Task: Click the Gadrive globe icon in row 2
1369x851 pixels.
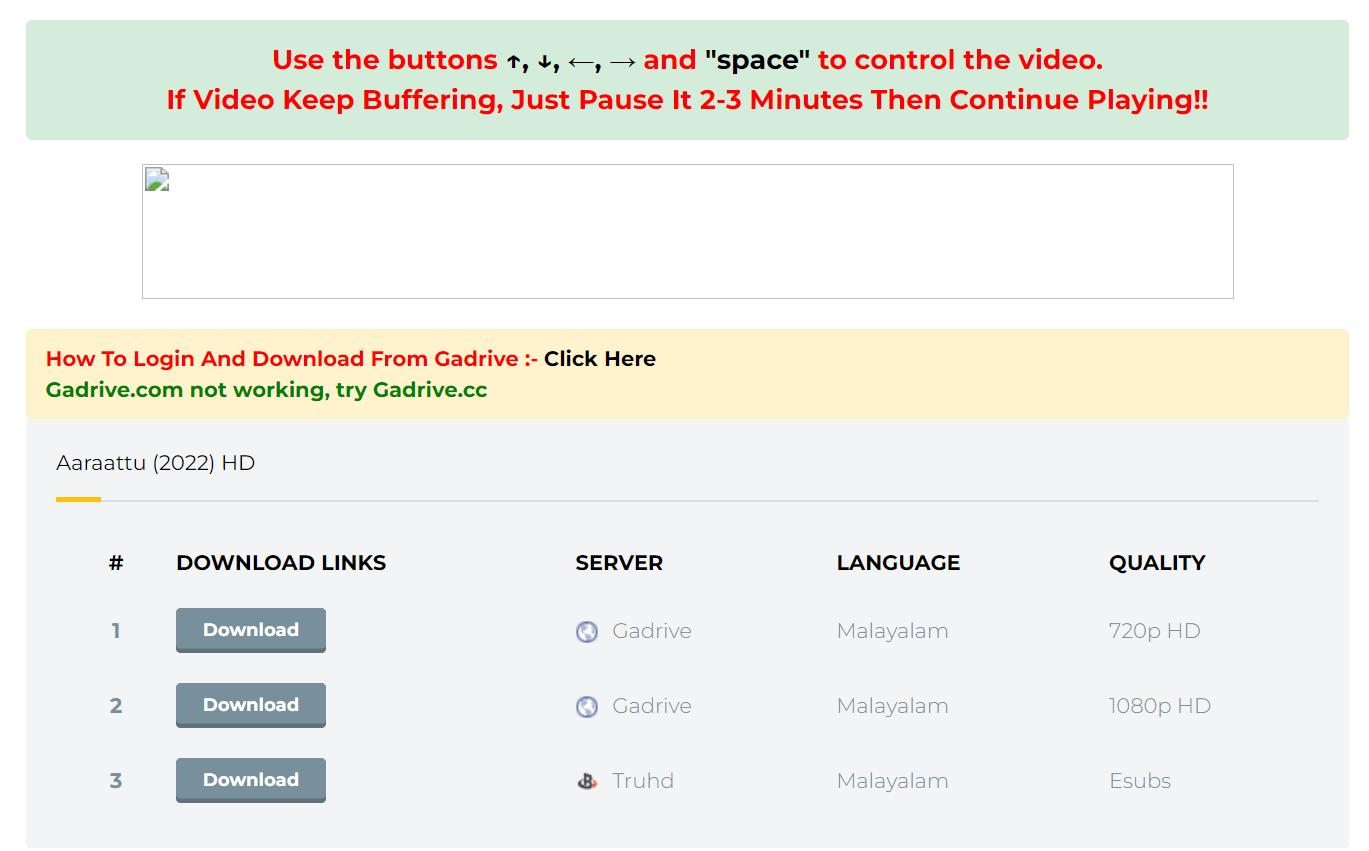Action: pos(587,707)
